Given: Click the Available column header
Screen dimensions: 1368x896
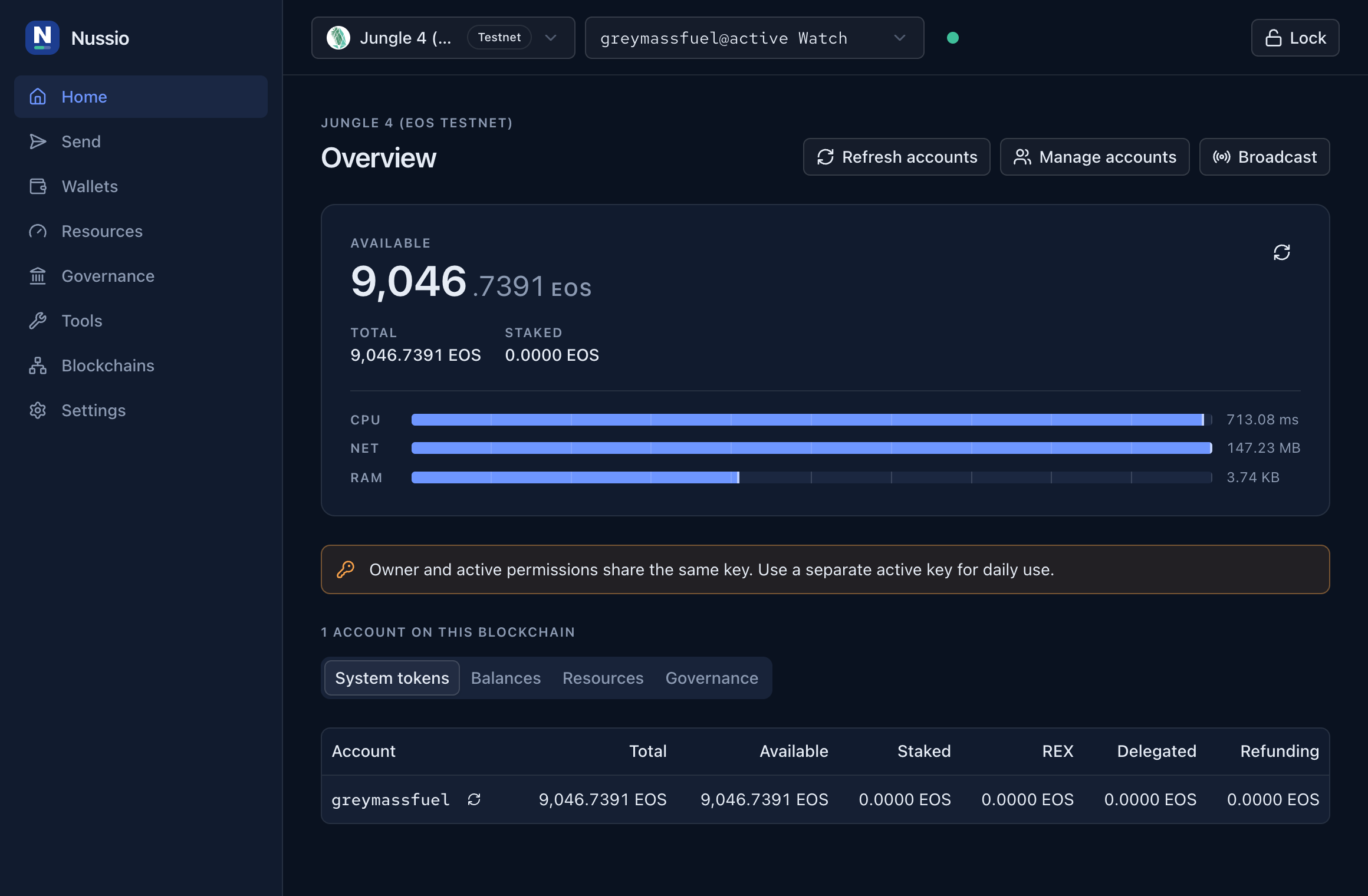Looking at the screenshot, I should pyautogui.click(x=794, y=751).
